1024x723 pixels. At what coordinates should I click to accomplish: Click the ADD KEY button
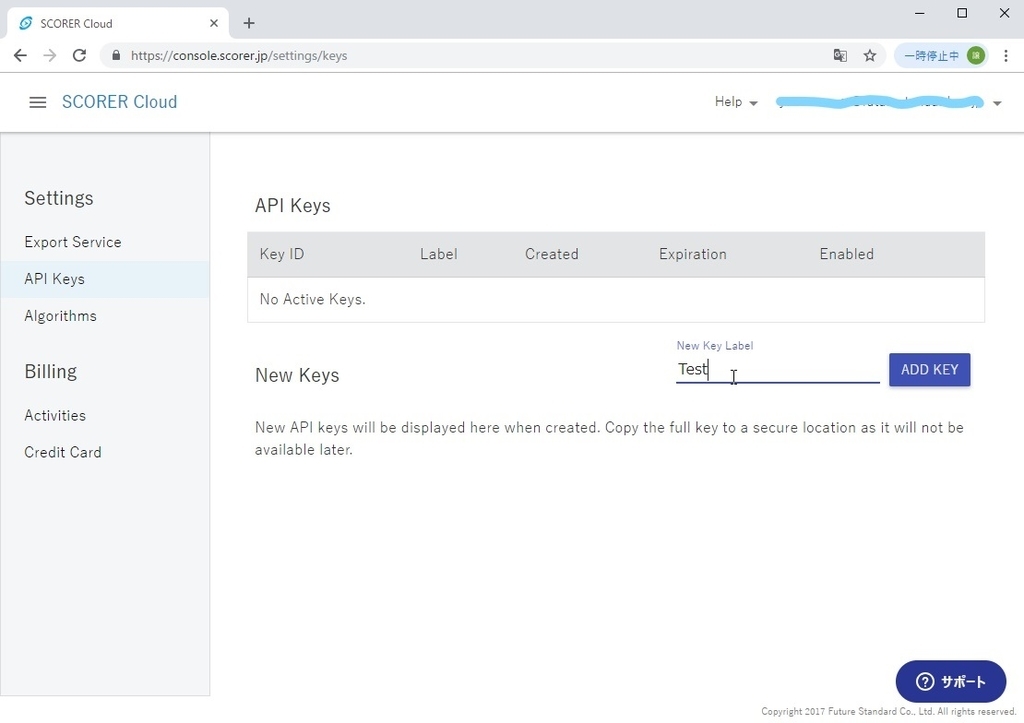929,370
